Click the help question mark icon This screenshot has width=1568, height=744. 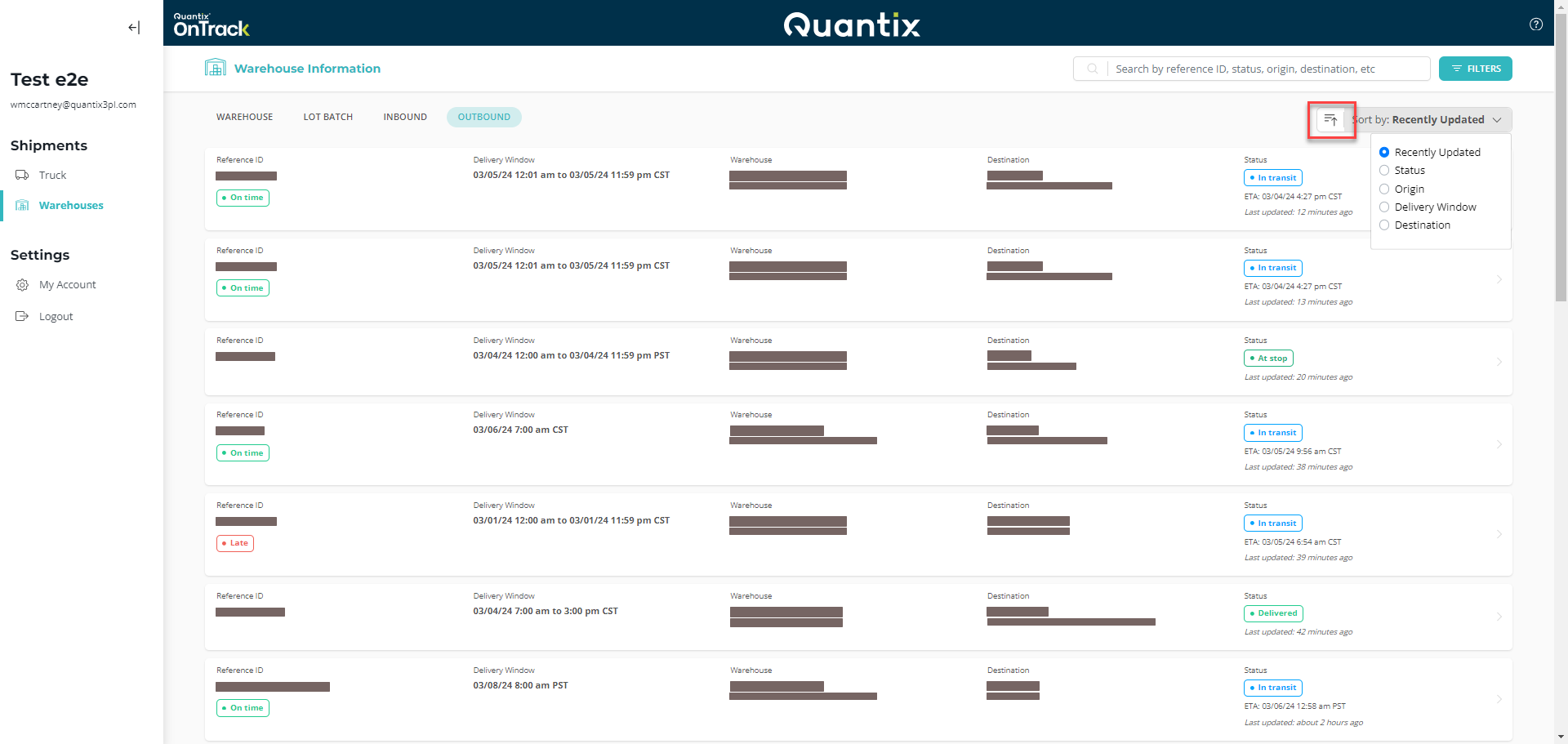1535,25
